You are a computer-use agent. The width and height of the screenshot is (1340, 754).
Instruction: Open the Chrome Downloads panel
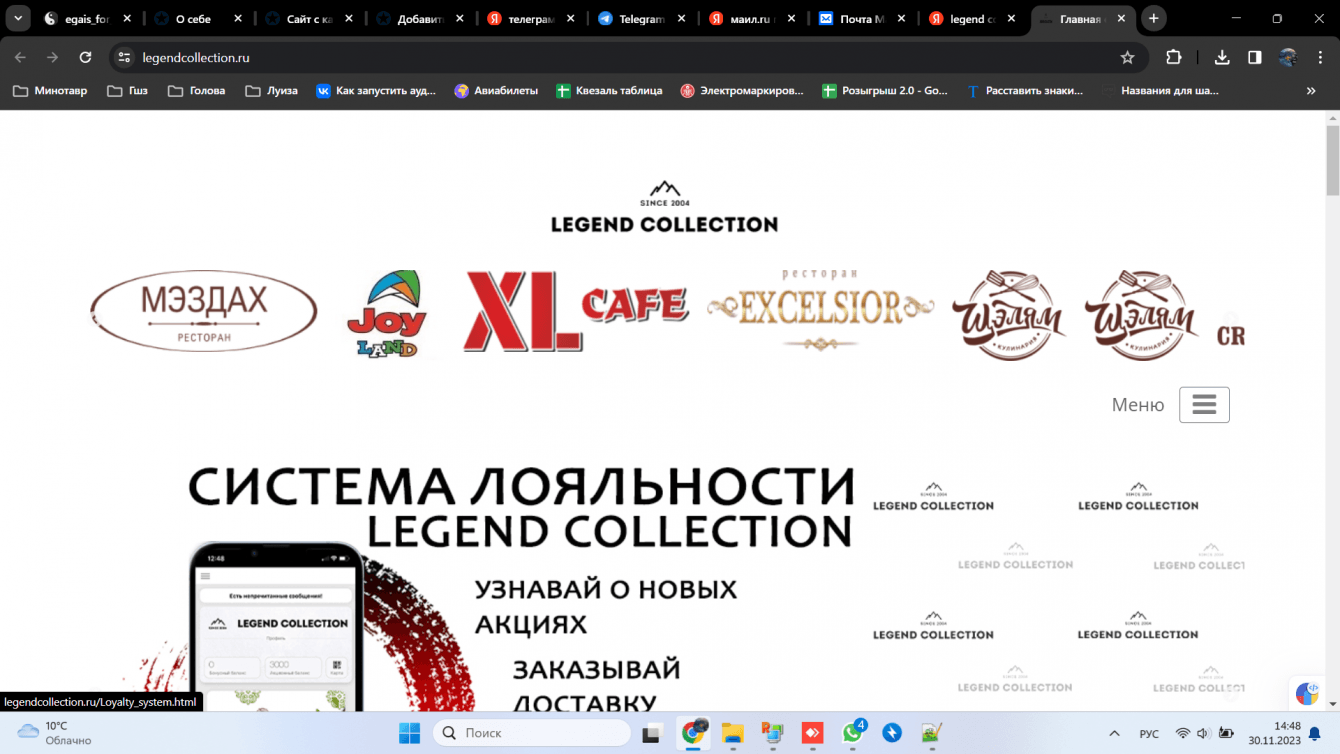click(x=1222, y=58)
